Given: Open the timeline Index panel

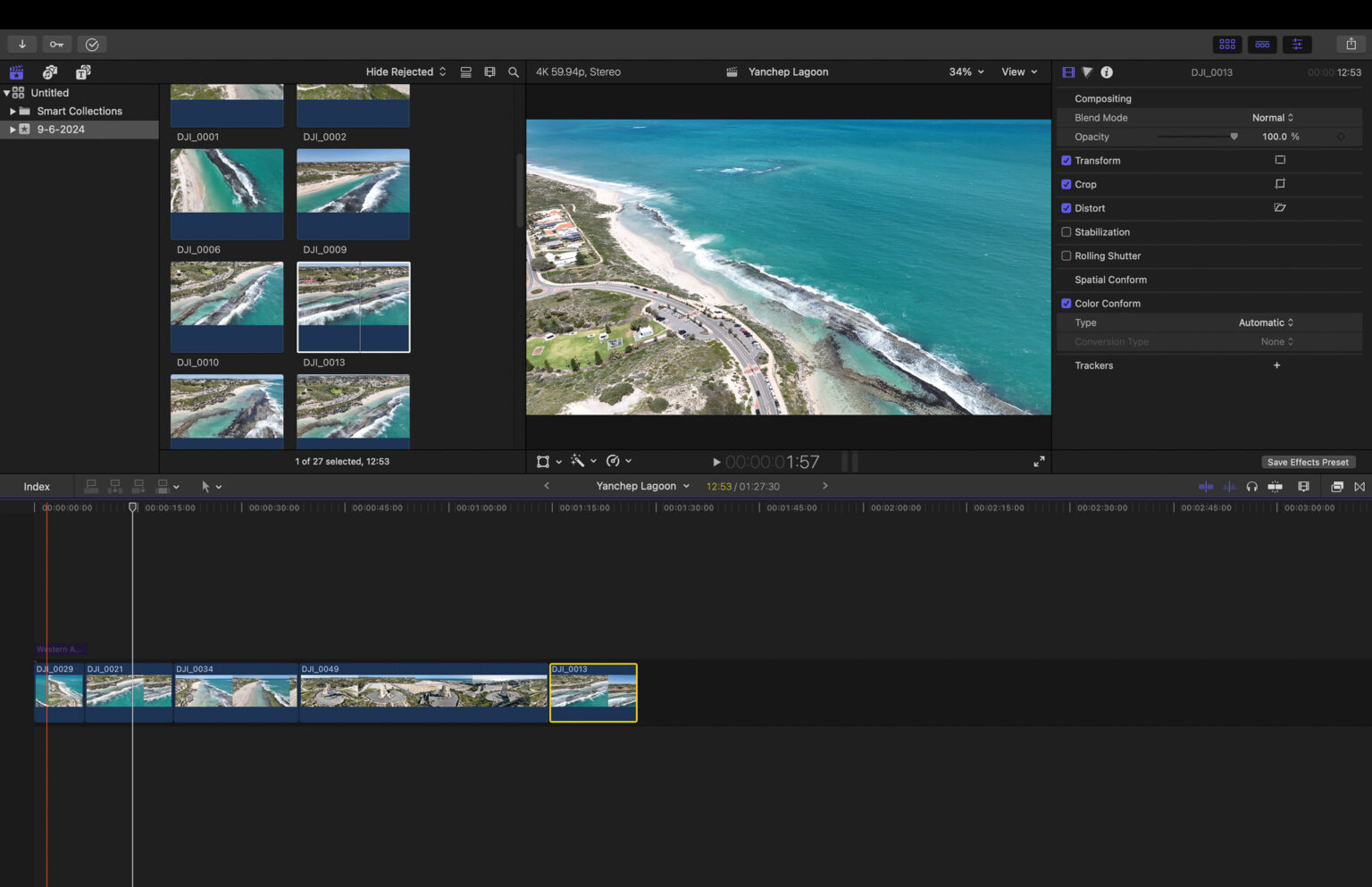Looking at the screenshot, I should [36, 486].
